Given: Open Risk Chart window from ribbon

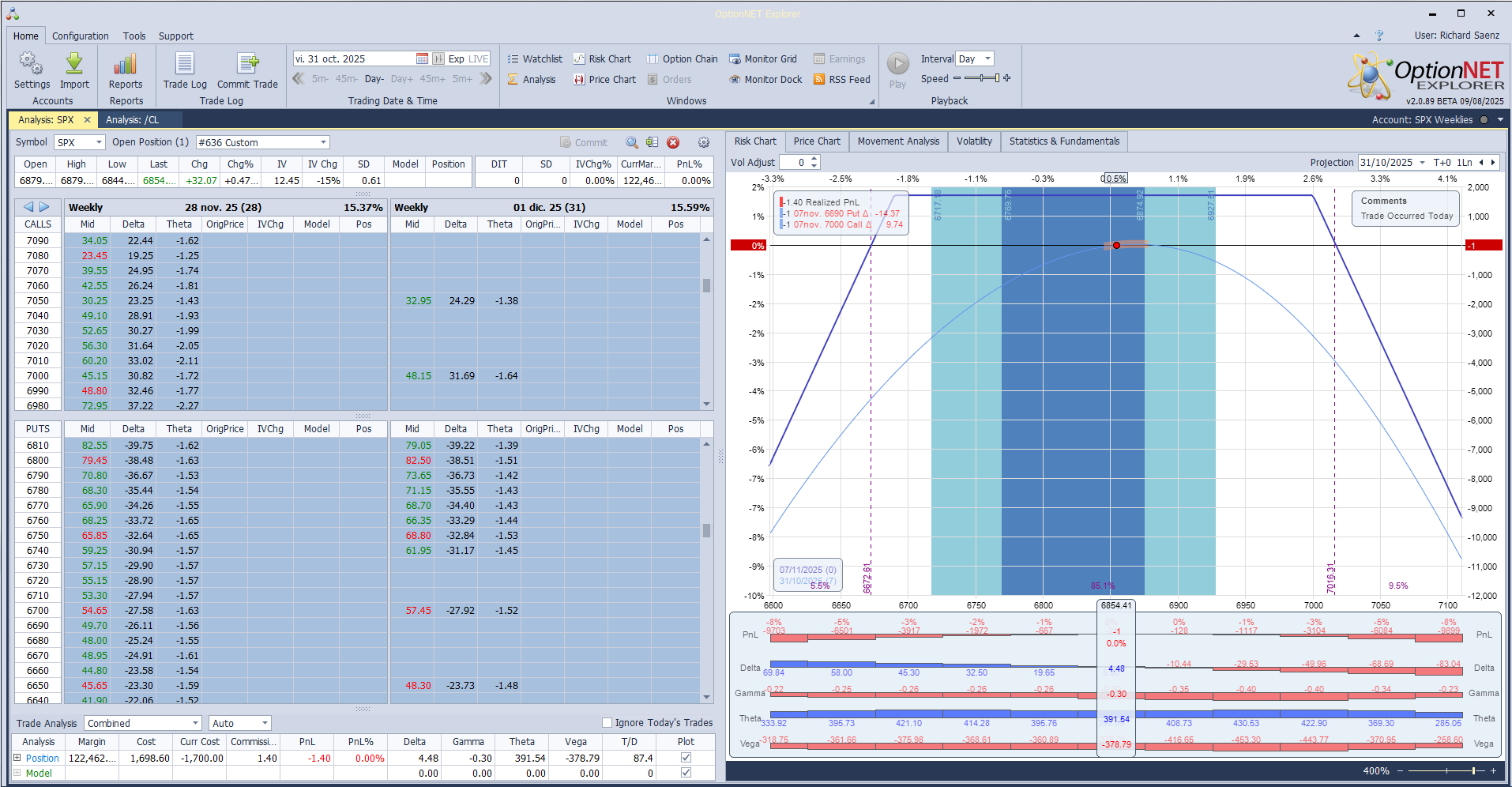Looking at the screenshot, I should pyautogui.click(x=602, y=58).
